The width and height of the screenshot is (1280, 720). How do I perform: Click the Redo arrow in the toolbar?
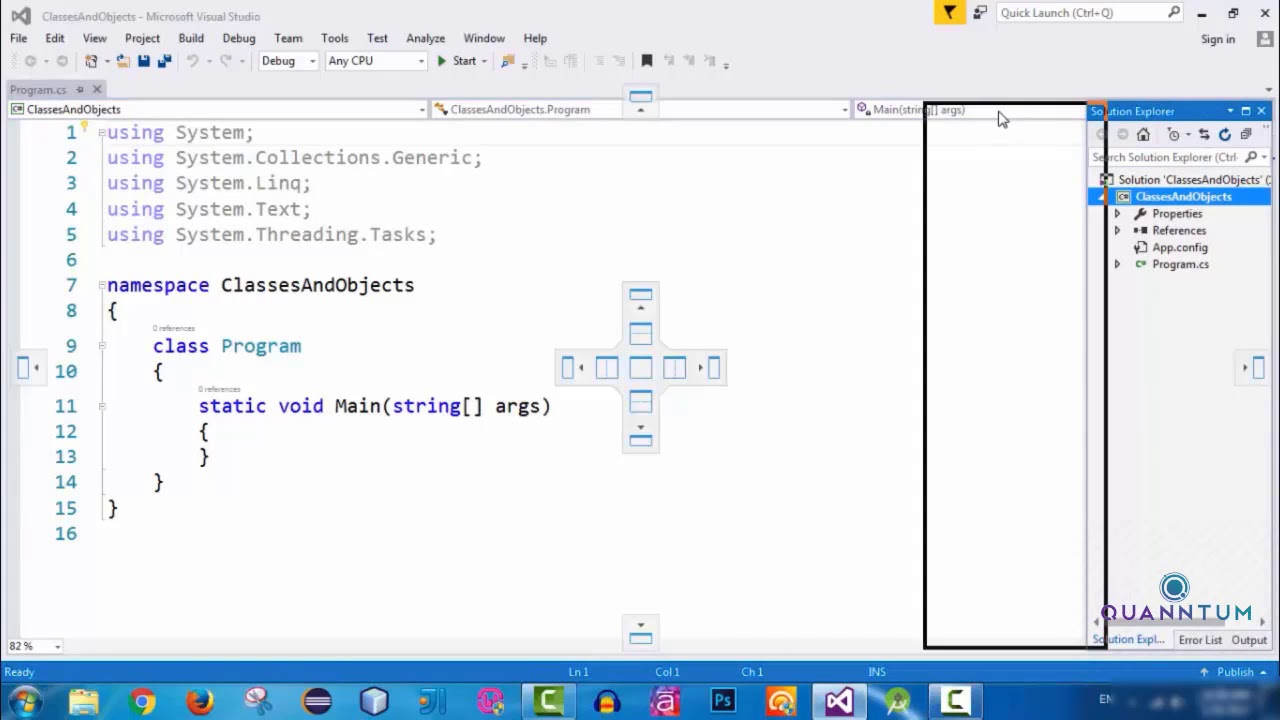pyautogui.click(x=225, y=61)
